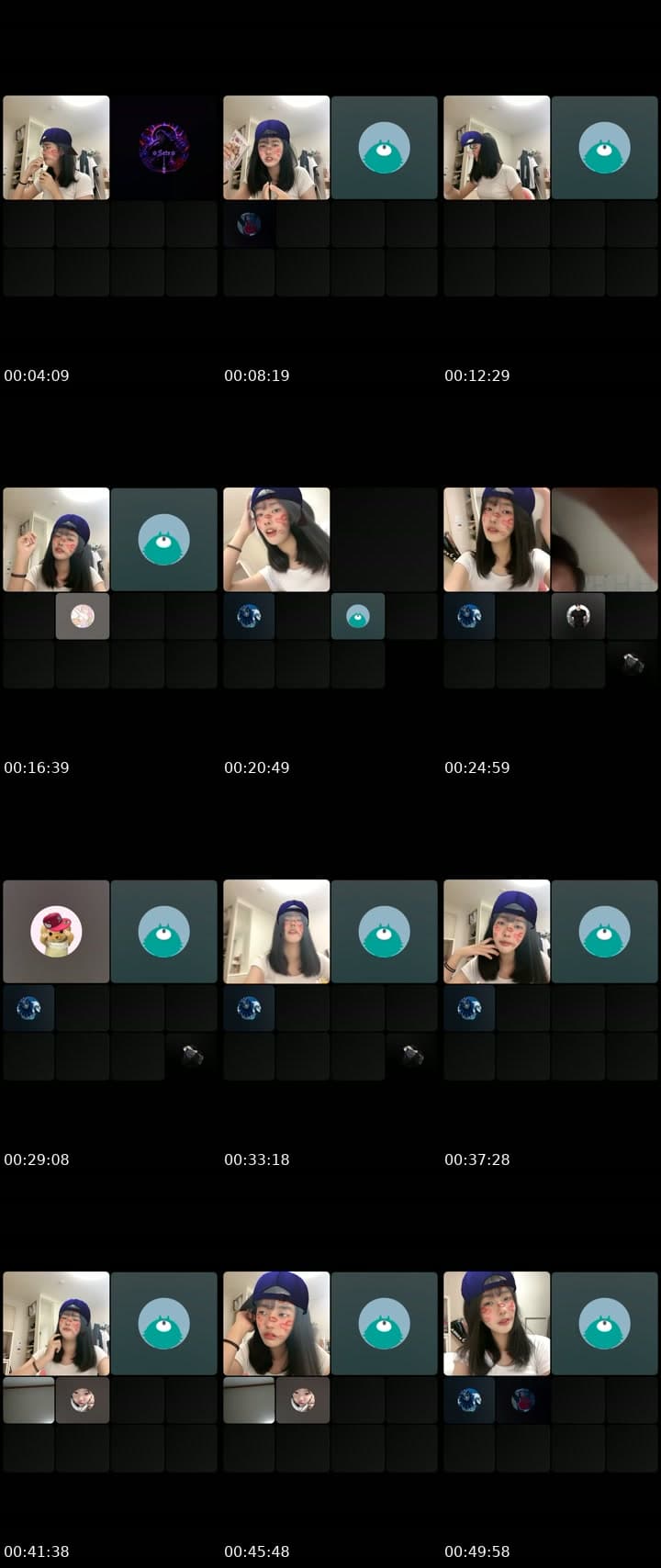Click the small blue avatar at 00:24:59
Image resolution: width=661 pixels, height=1568 pixels.
(469, 616)
